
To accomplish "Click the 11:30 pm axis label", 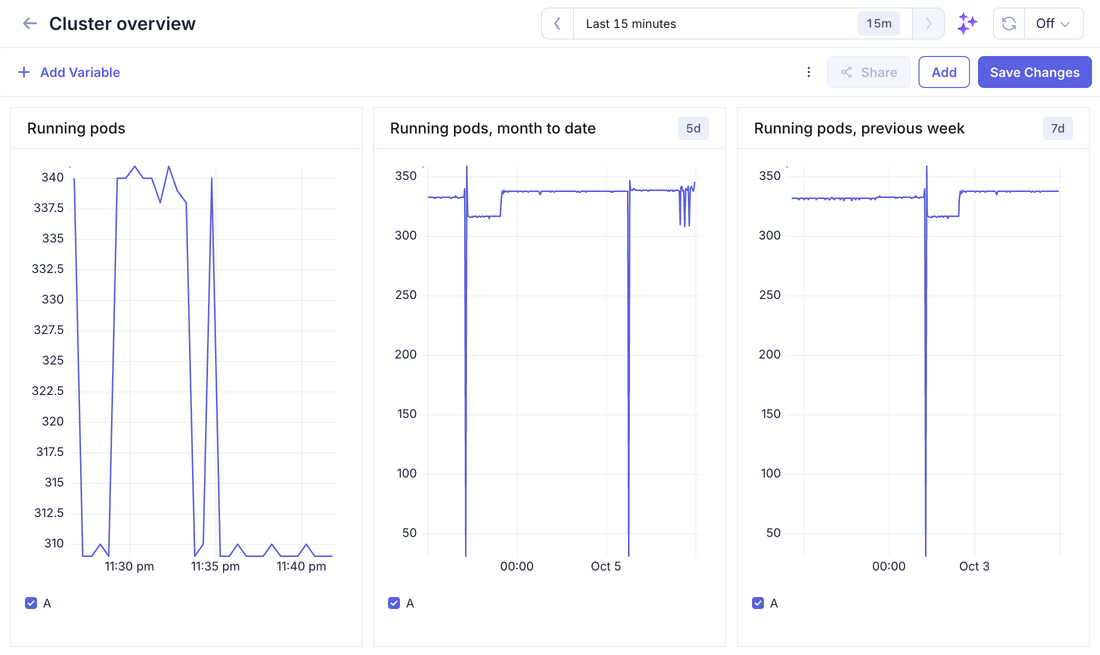I will 129,567.
